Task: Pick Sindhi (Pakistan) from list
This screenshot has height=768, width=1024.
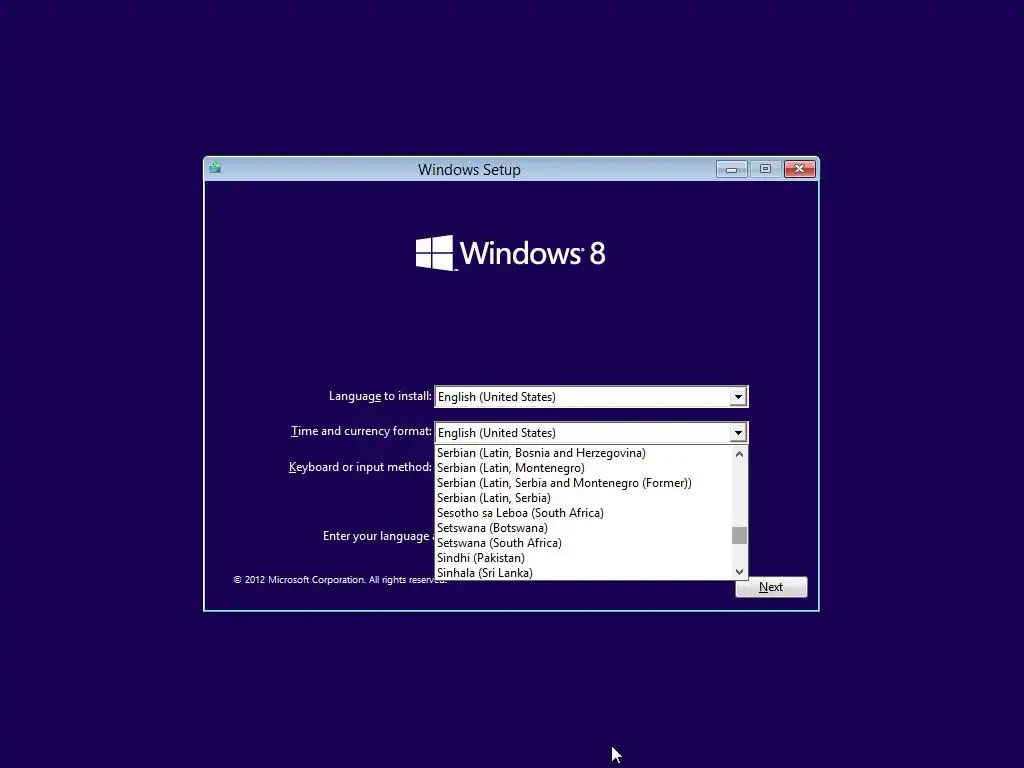Action: (584, 558)
